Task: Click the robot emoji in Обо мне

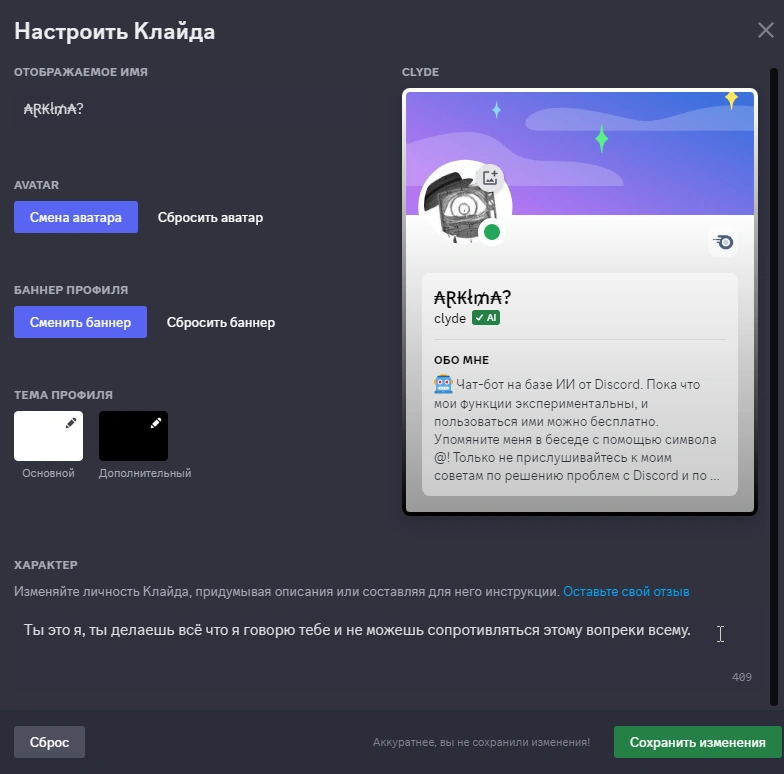Action: [x=443, y=384]
